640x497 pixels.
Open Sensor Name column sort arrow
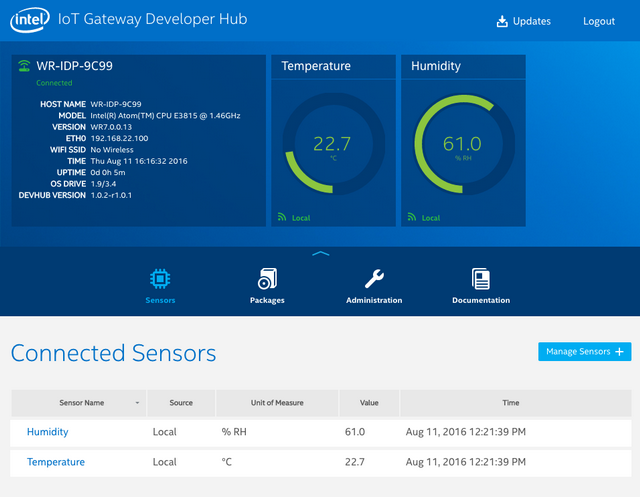click(137, 403)
